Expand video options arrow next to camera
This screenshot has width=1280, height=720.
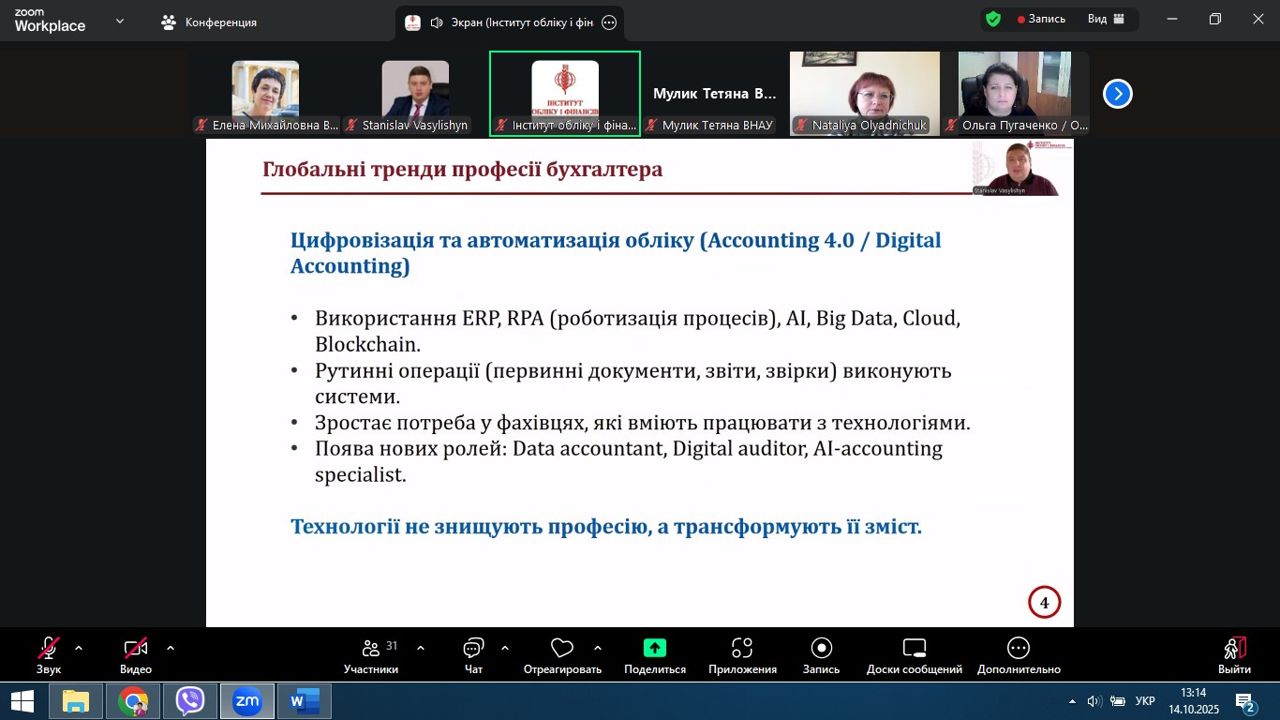[170, 648]
